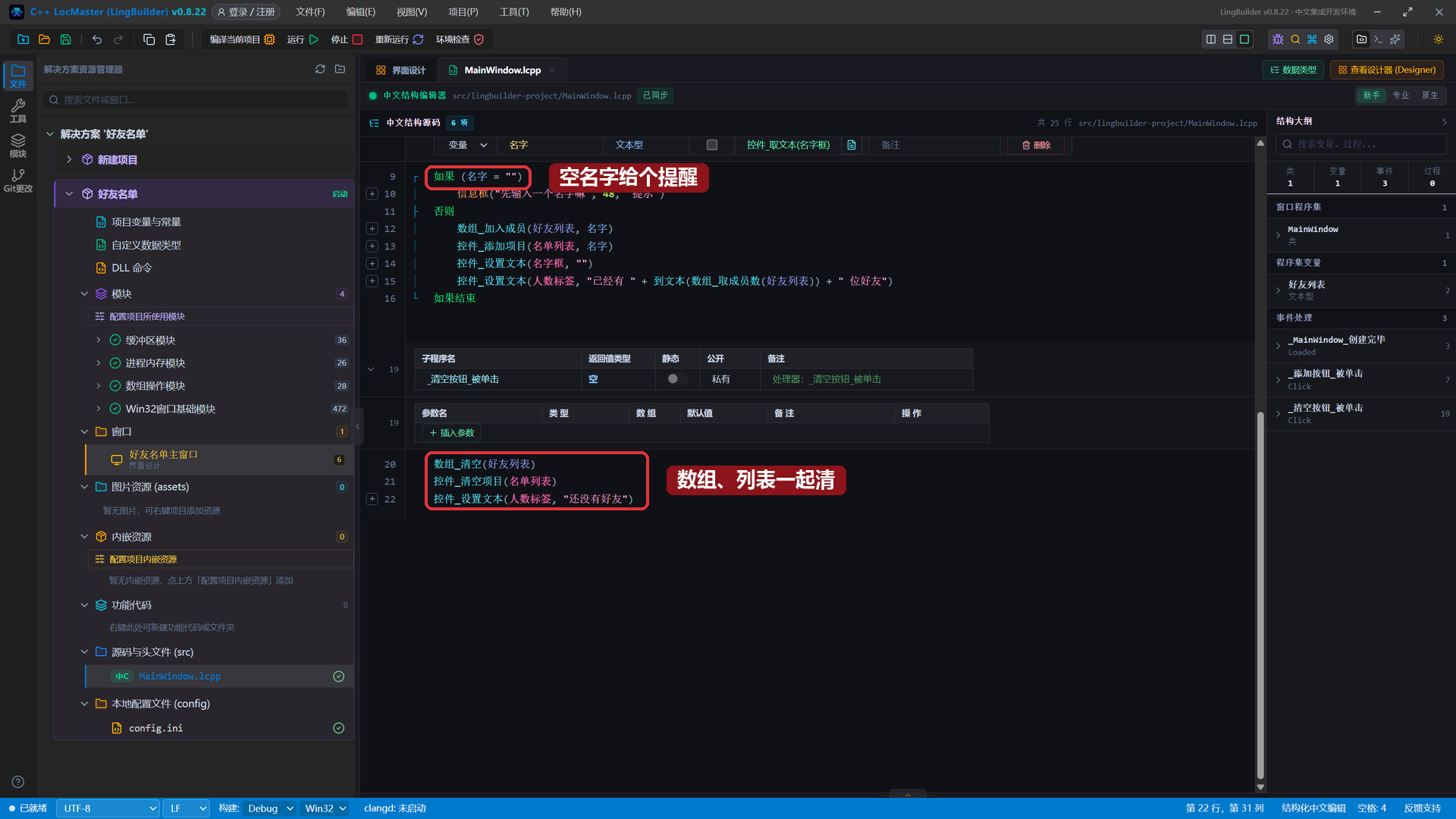Open the 工具(T) menu
1456x819 pixels.
[514, 12]
